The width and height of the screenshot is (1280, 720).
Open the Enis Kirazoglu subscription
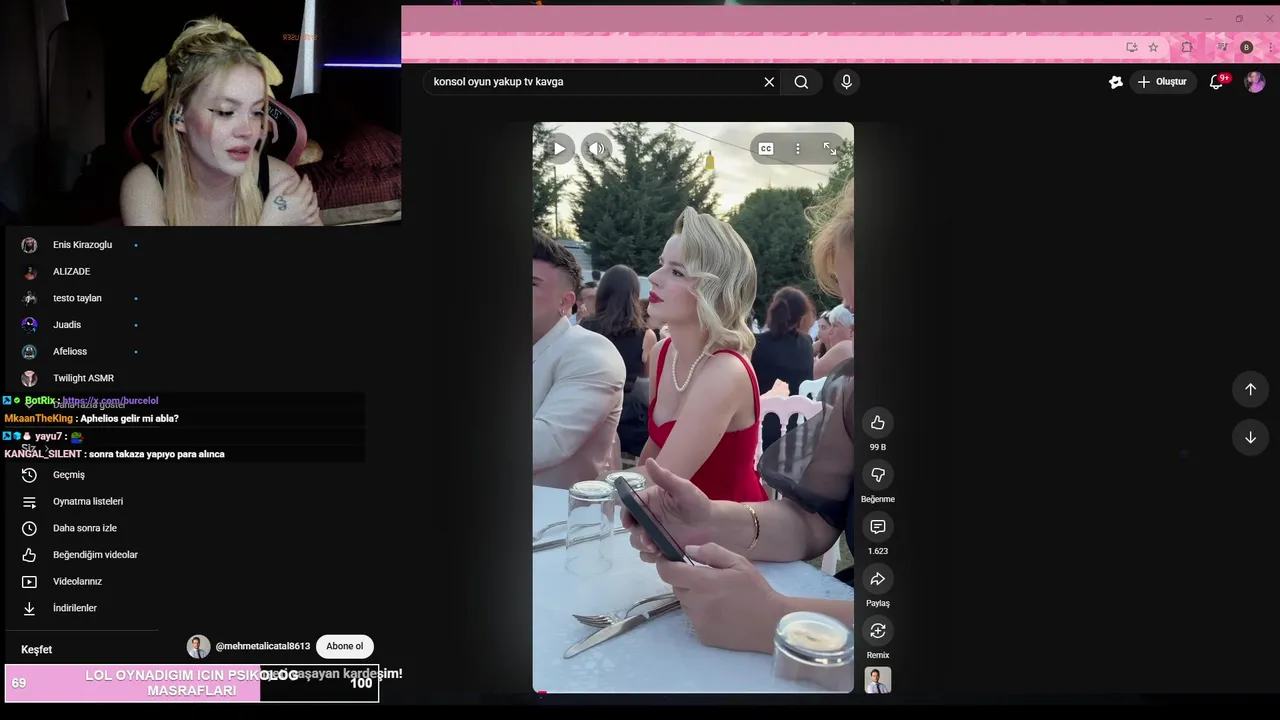click(x=82, y=245)
